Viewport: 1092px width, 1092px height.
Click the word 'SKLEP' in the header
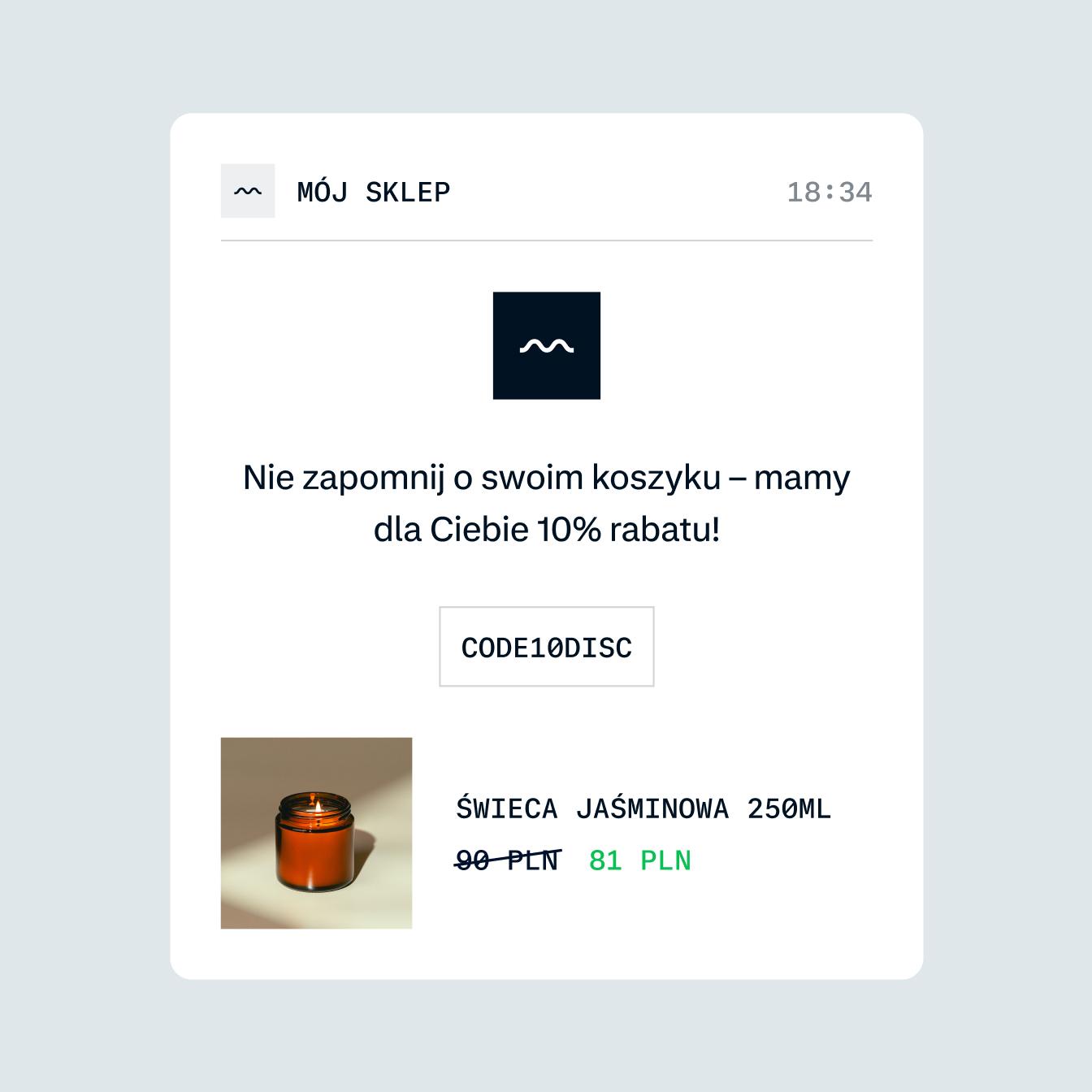408,193
